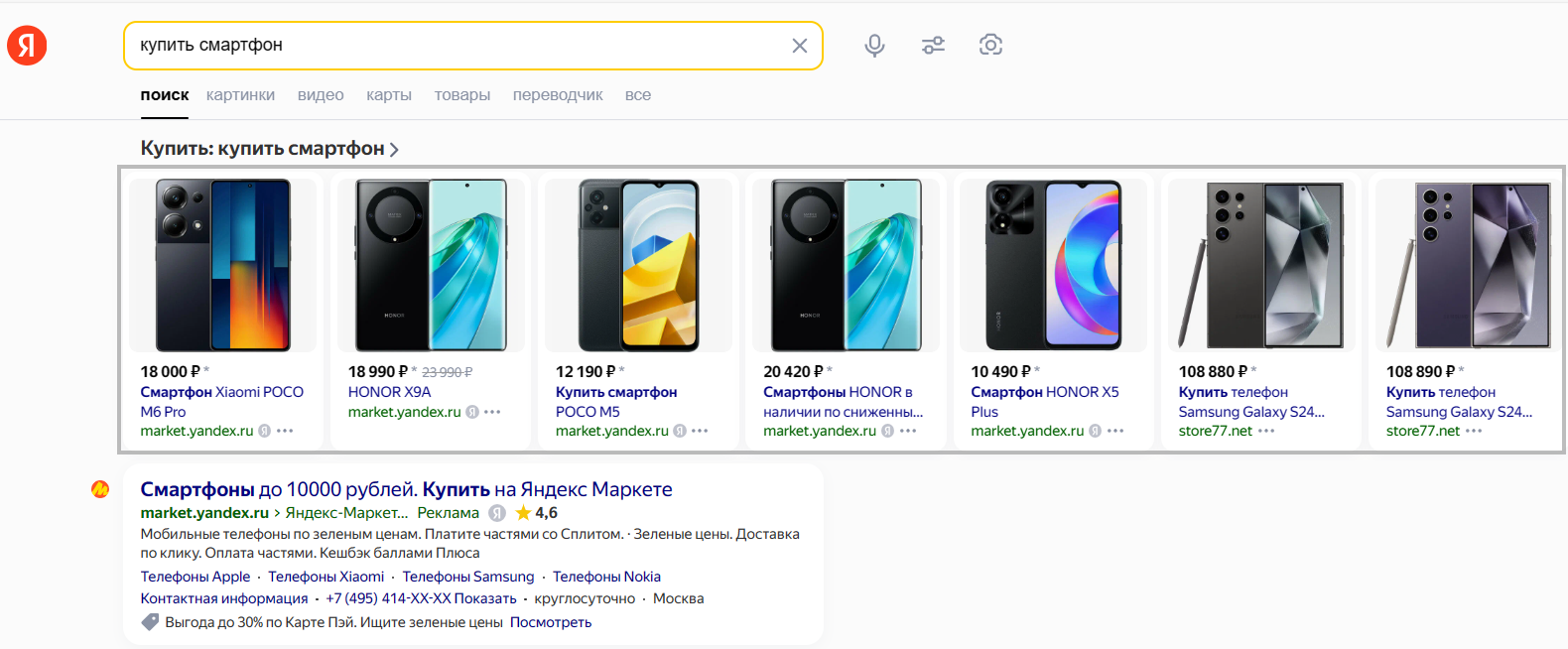The image size is (1568, 649).
Task: Open bold market.yandex.ru in the ad result
Action: point(204,513)
